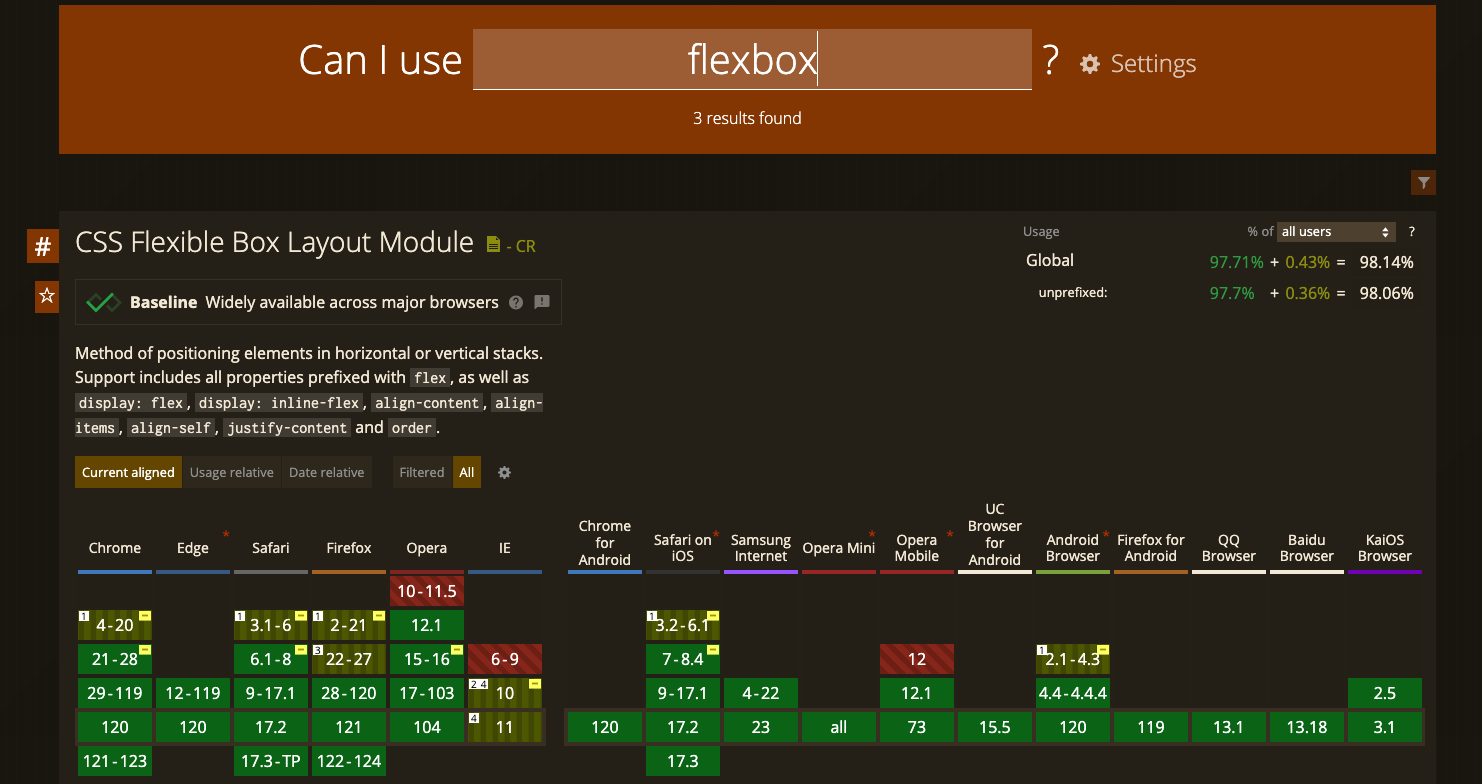Select Firefox 22-27 cell
This screenshot has width=1482, height=784.
(x=349, y=659)
